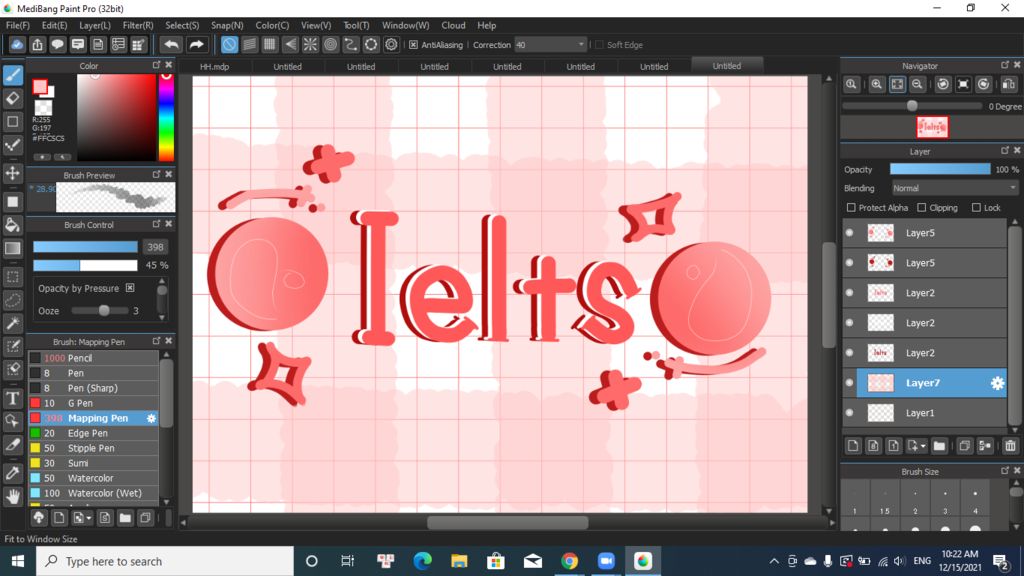This screenshot has height=576, width=1024.
Task: Open Layer7 settings gear icon
Action: click(997, 383)
